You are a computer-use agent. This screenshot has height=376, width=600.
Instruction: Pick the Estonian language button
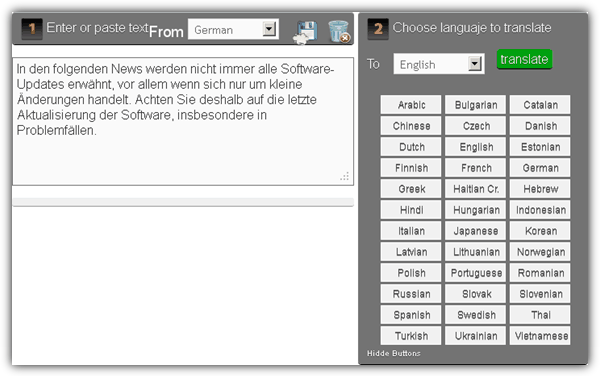(540, 147)
